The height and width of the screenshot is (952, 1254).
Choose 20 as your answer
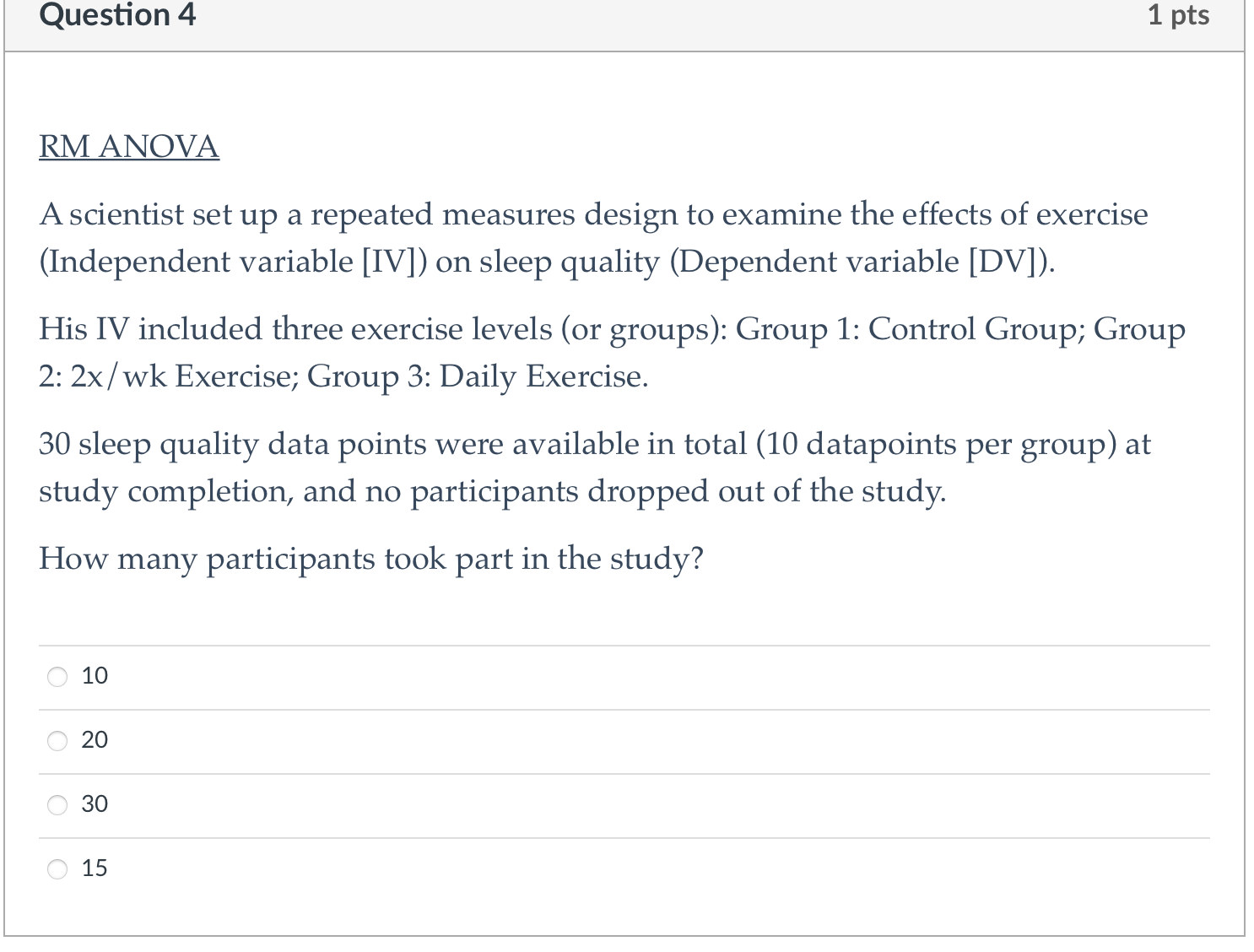(x=56, y=740)
